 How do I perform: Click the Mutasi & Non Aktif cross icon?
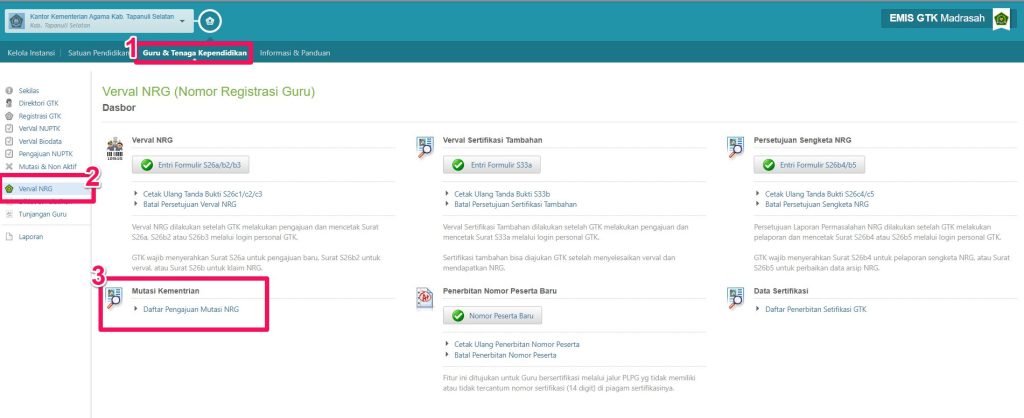9,166
